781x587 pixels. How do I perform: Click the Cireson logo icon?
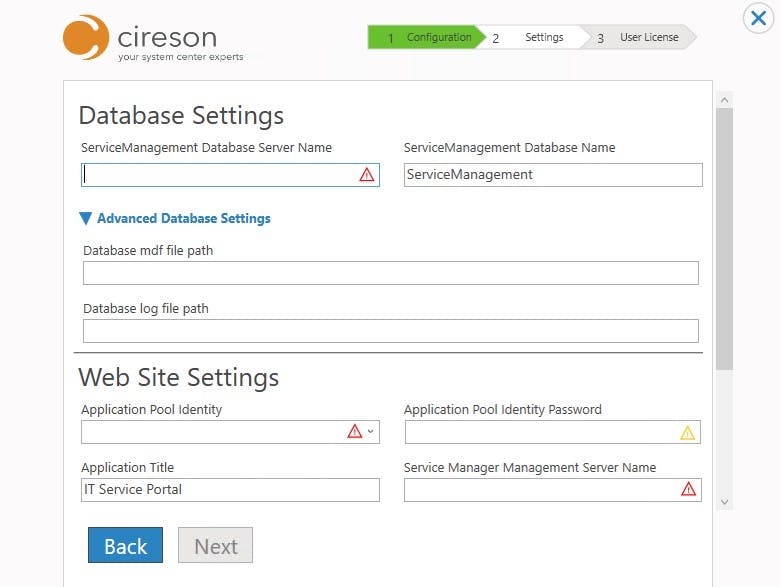click(86, 37)
